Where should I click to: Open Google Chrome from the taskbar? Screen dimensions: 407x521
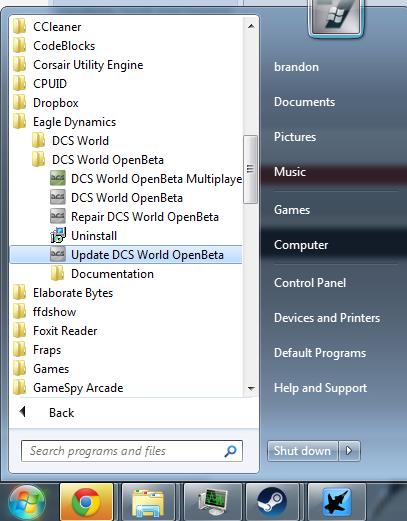(x=86, y=502)
